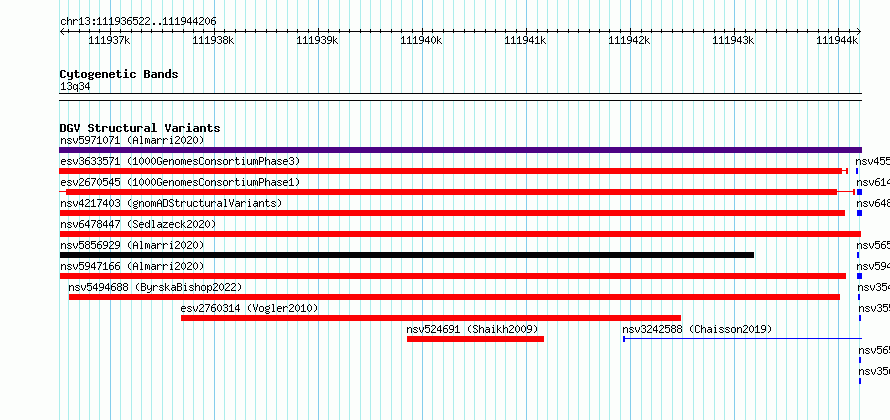
Task: Click the 111940k ruler position
Action: coord(421,40)
